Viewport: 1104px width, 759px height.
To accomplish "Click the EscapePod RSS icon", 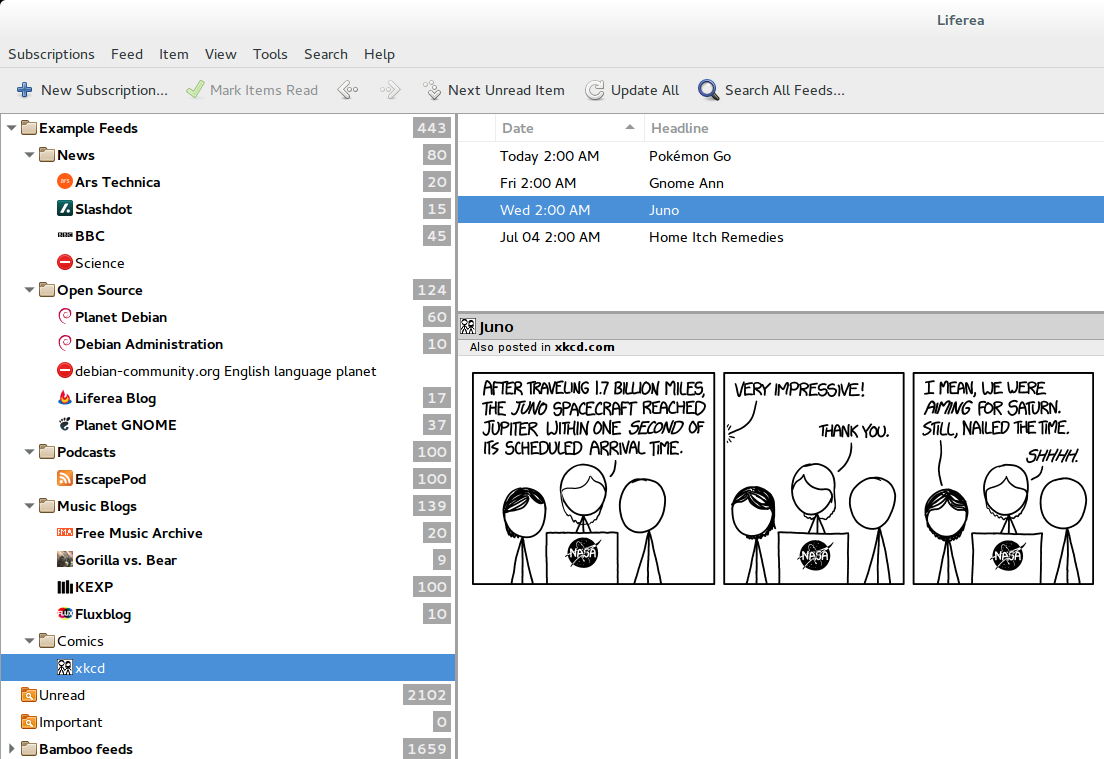I will (x=65, y=479).
